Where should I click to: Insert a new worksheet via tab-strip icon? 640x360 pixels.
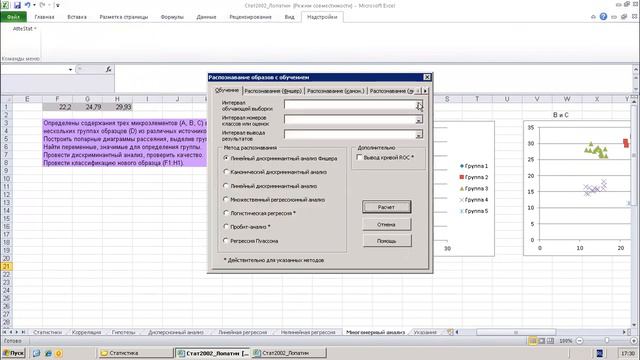[450, 332]
